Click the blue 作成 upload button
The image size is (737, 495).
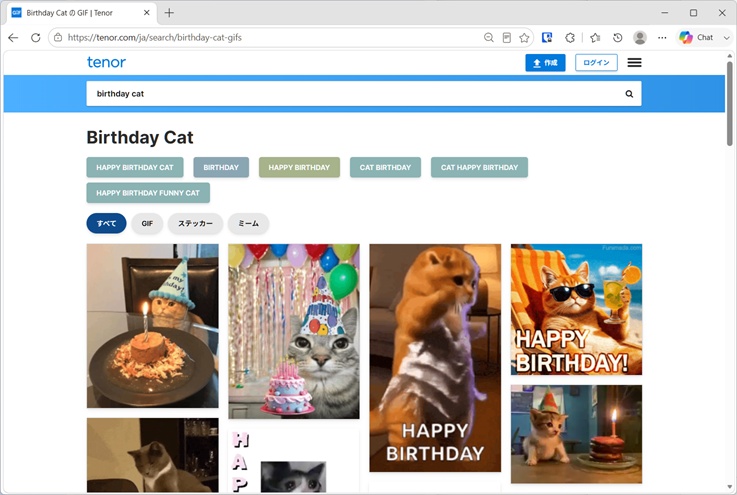point(545,63)
